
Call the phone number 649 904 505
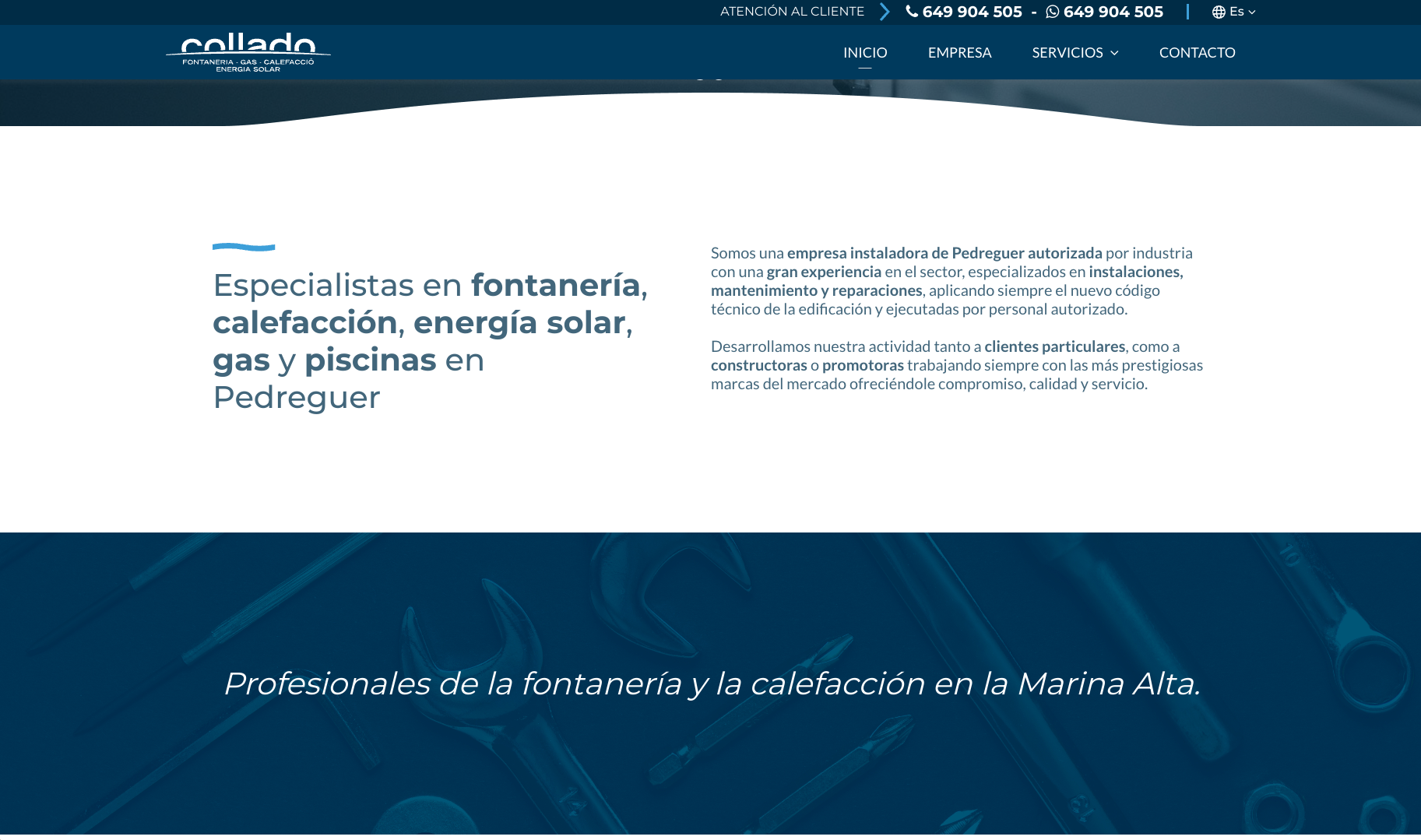click(x=972, y=12)
